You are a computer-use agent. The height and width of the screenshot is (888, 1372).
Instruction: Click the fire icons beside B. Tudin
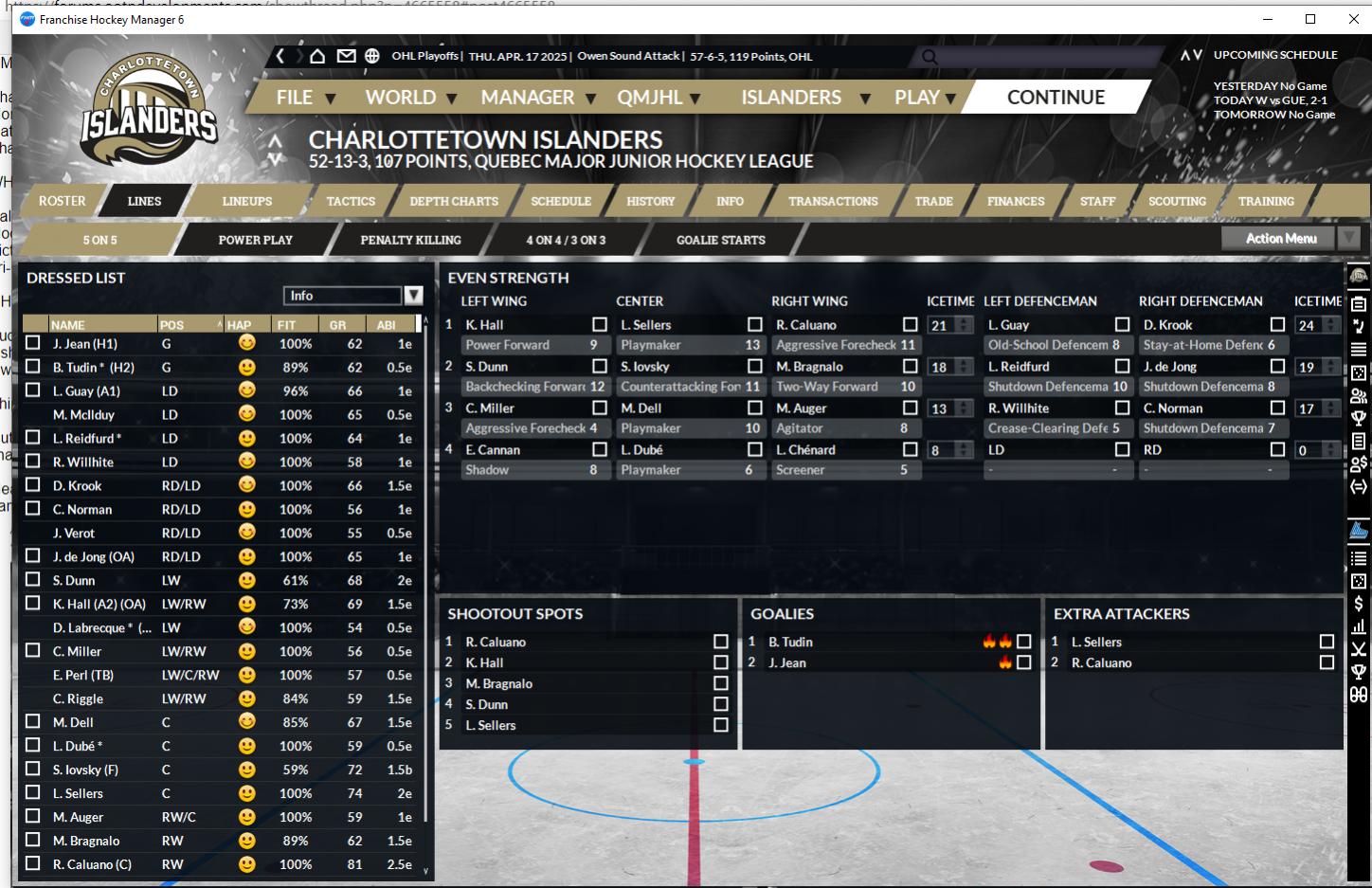click(x=998, y=642)
